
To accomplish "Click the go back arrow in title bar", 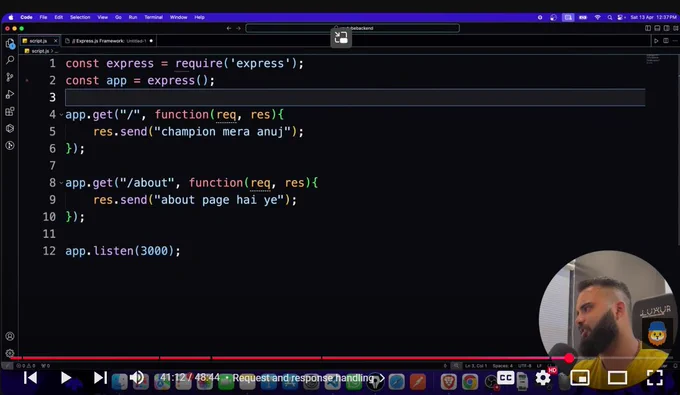I will point(229,28).
